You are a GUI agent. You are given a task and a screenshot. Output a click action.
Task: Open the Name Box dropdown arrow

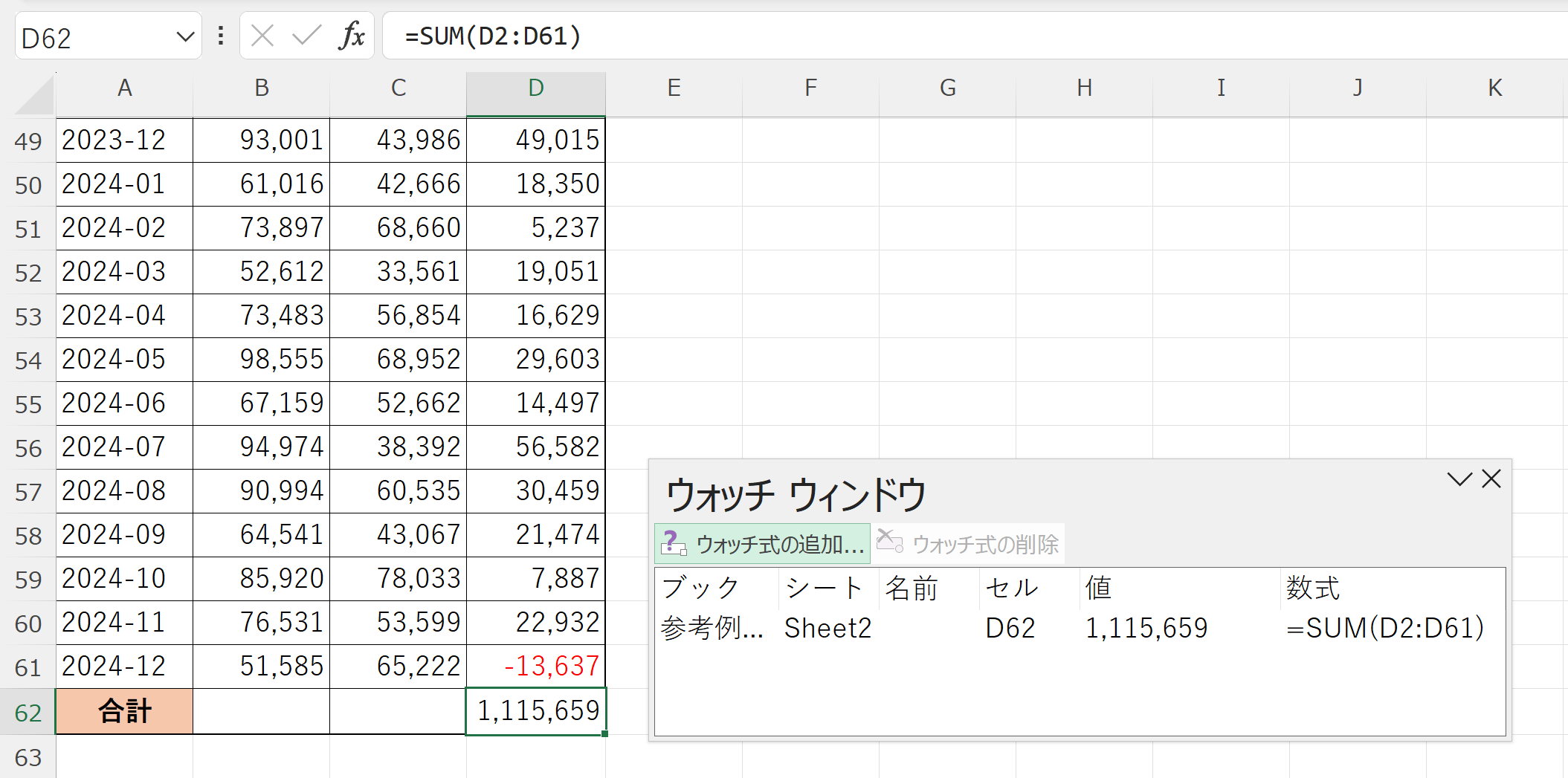[186, 35]
